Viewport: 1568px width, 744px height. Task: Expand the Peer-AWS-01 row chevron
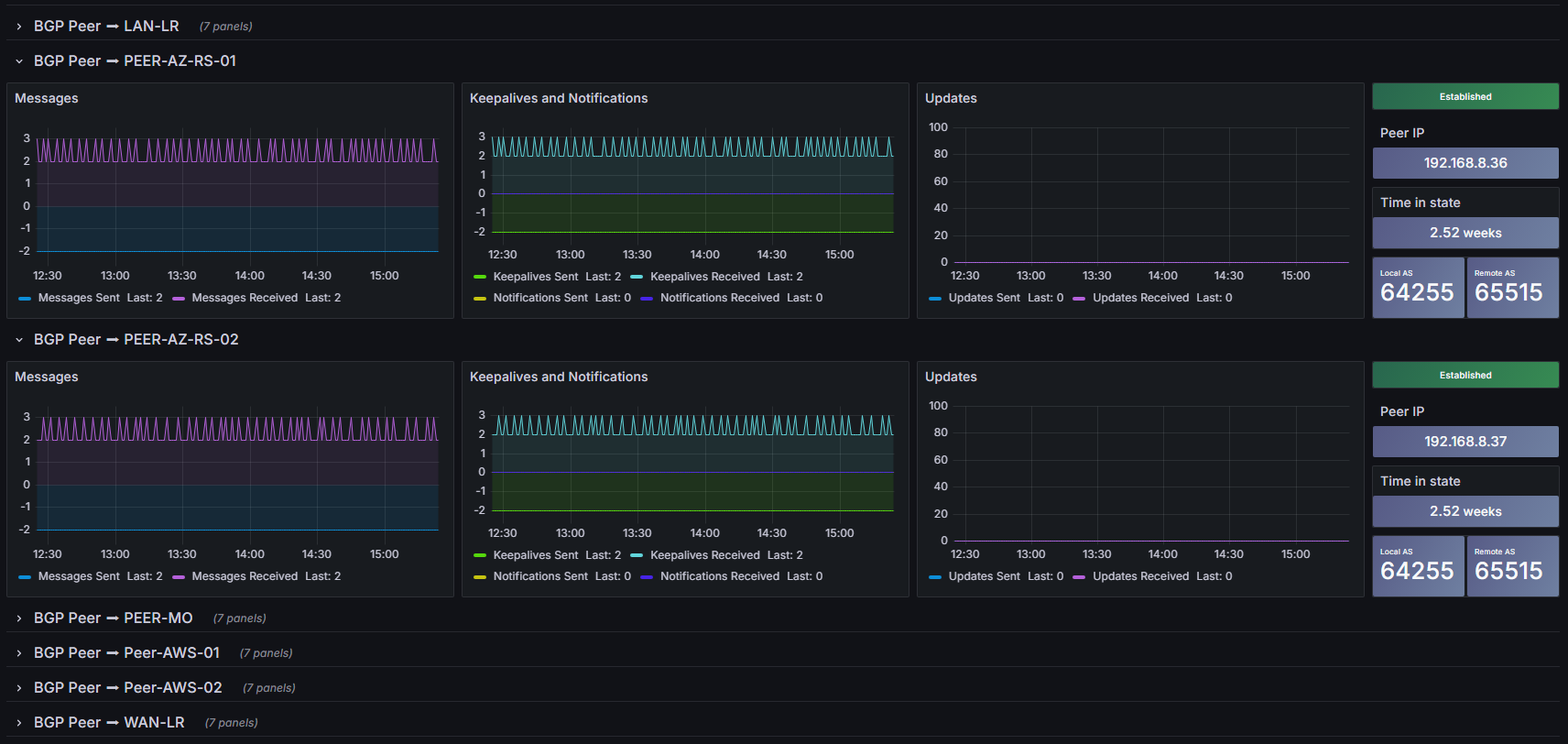pos(19,653)
